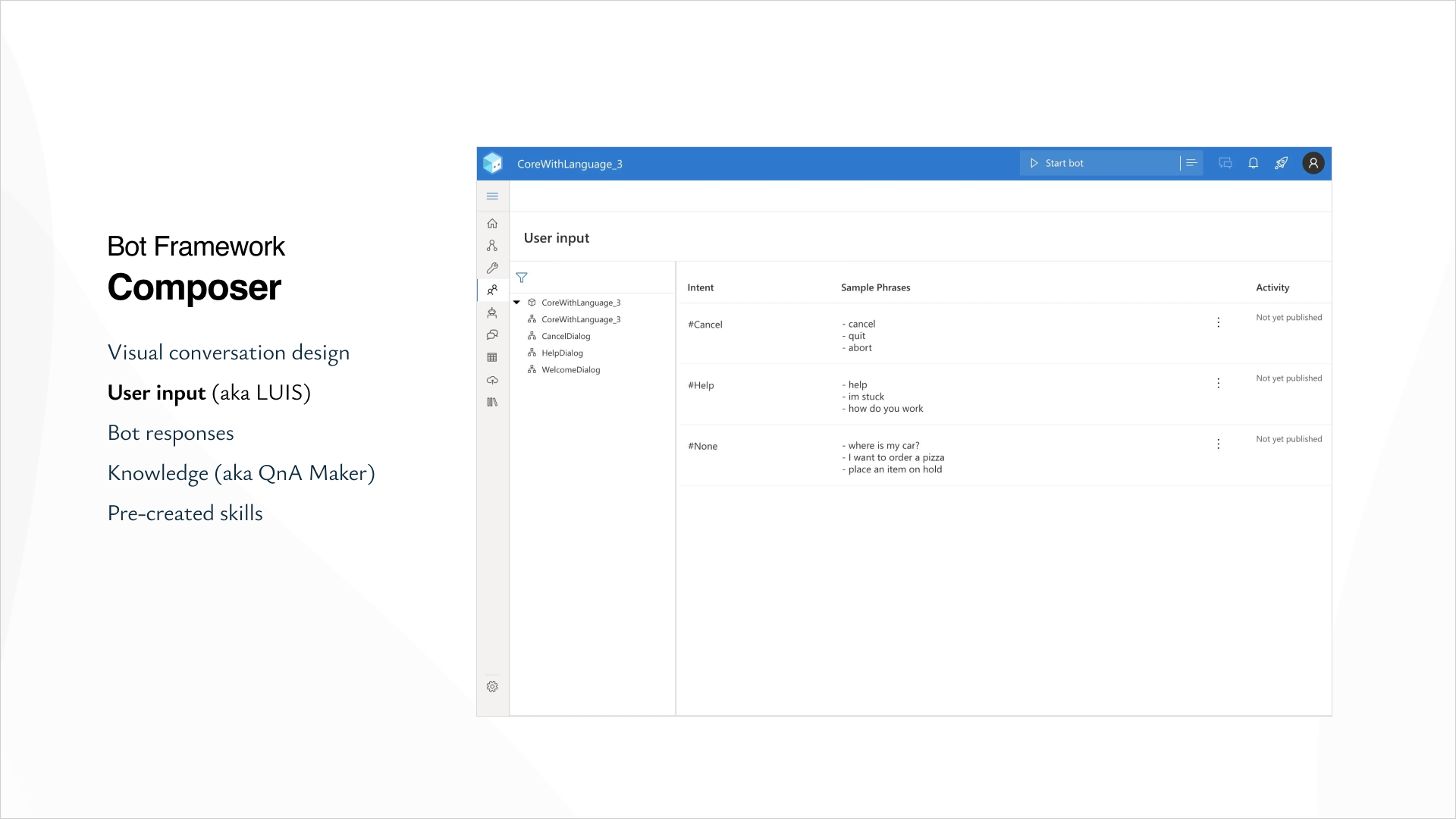1456x819 pixels.
Task: Open the Create dialog-flow icon in sidebar
Action: [x=492, y=246]
